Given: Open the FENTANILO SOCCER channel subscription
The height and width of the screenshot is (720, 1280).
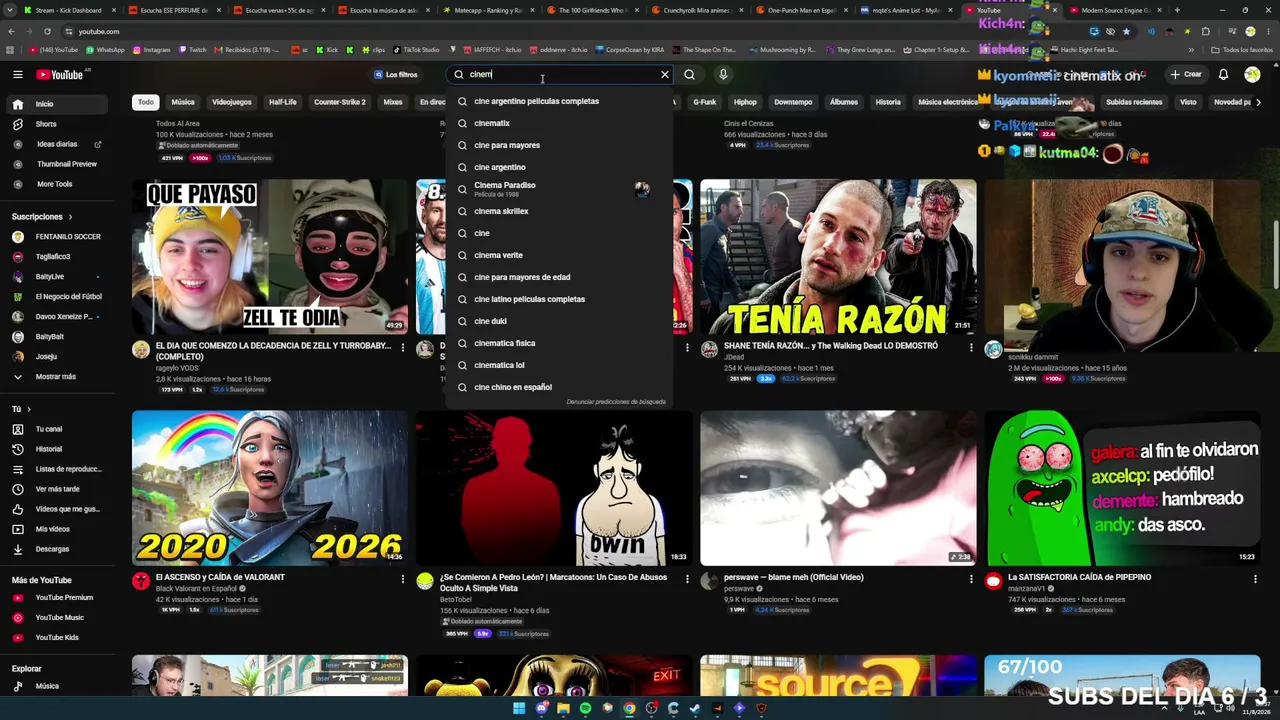Looking at the screenshot, I should coord(57,237).
